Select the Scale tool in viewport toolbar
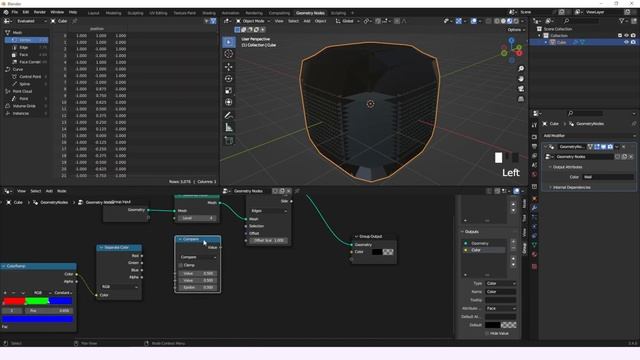The image size is (640, 360). click(x=229, y=90)
